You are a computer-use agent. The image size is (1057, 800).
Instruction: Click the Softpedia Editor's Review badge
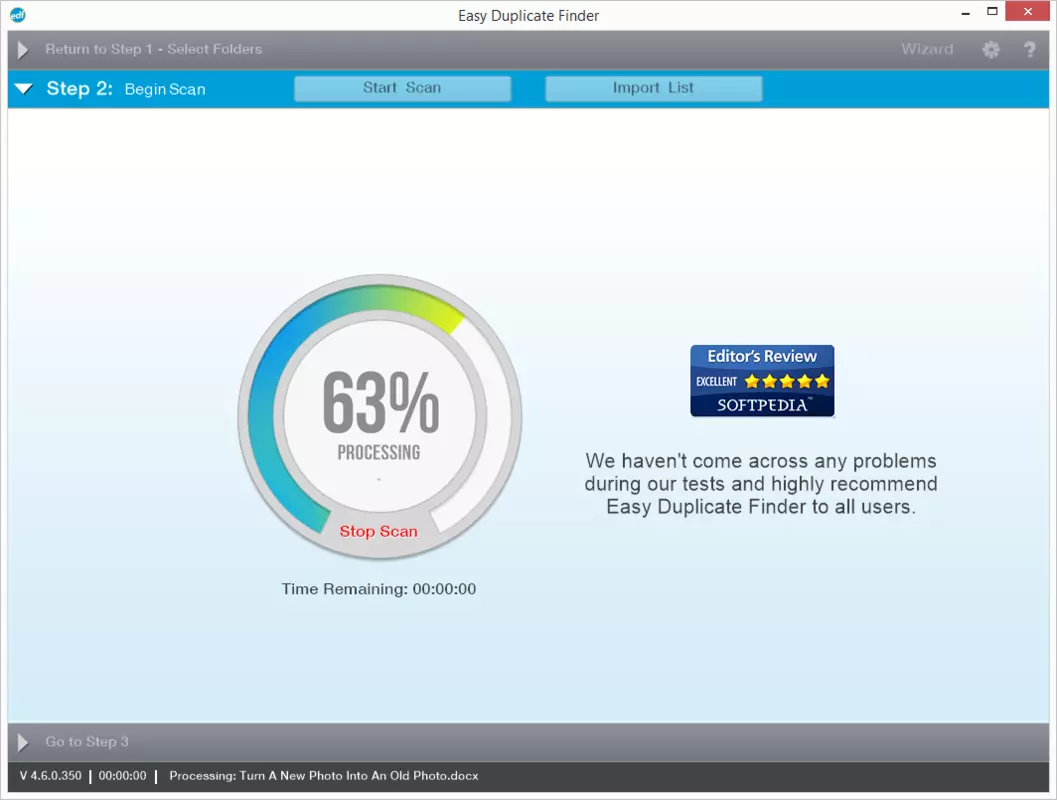[x=762, y=381]
